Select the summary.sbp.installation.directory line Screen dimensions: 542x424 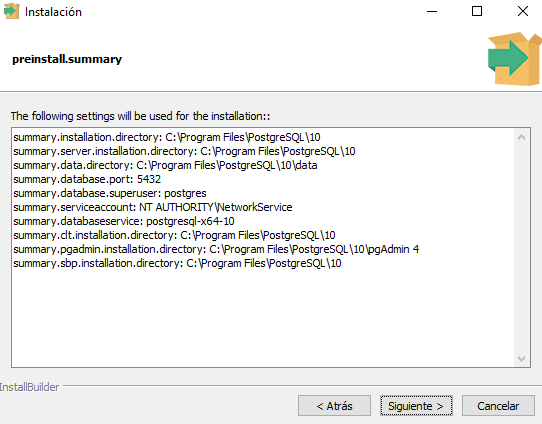pos(177,263)
